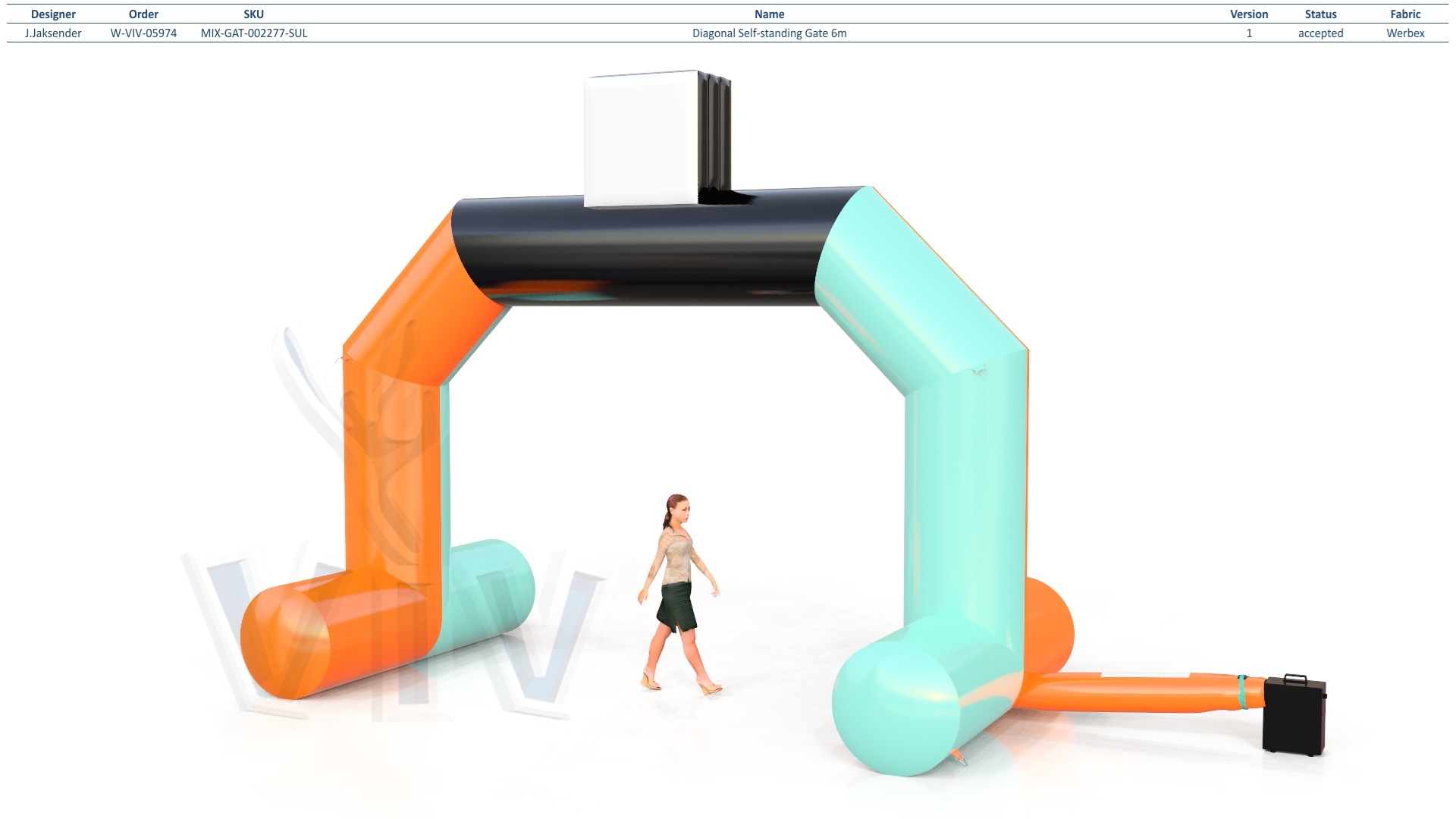Select version value 1
Image resolution: width=1456 pixels, height=819 pixels.
(x=1249, y=33)
